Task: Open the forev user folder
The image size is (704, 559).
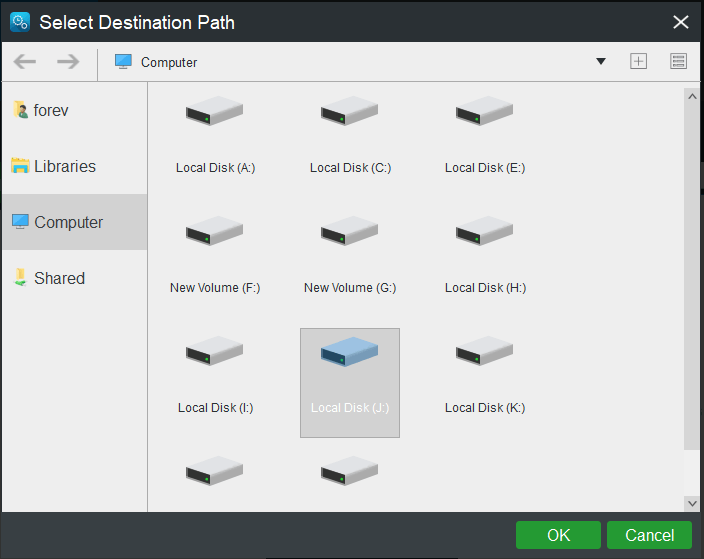Action: pos(74,110)
